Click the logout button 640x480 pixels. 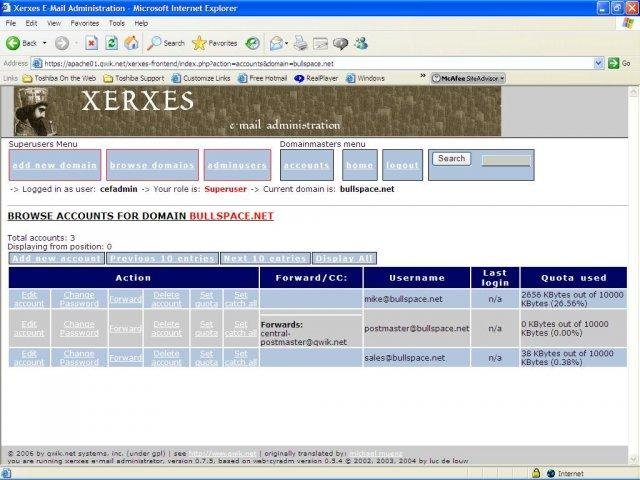coord(402,165)
